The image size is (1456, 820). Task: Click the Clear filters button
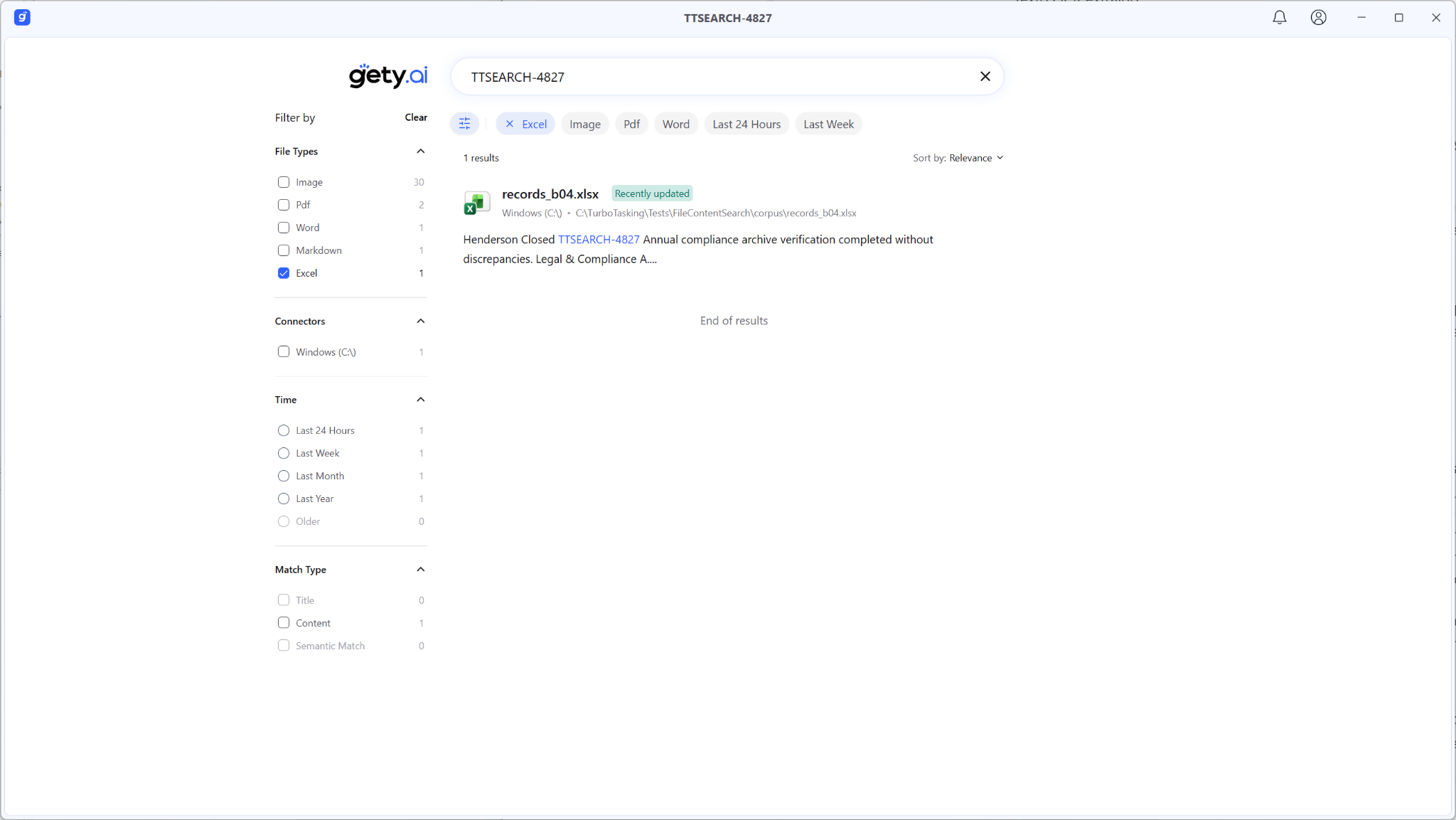(x=416, y=117)
